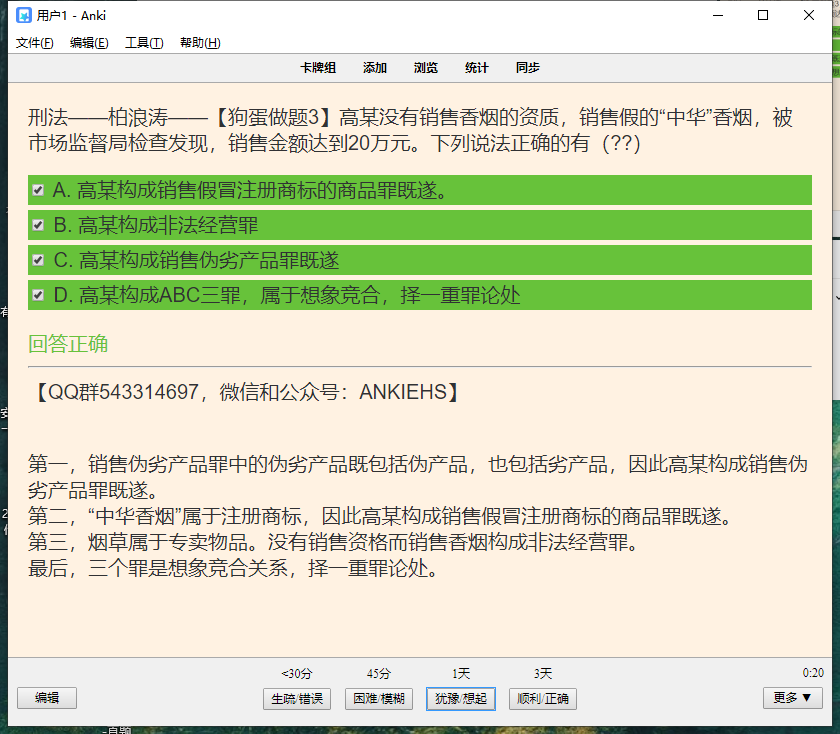Toggle checkbox for option B 非法经营罪
Image resolution: width=840 pixels, height=734 pixels.
pos(38,225)
